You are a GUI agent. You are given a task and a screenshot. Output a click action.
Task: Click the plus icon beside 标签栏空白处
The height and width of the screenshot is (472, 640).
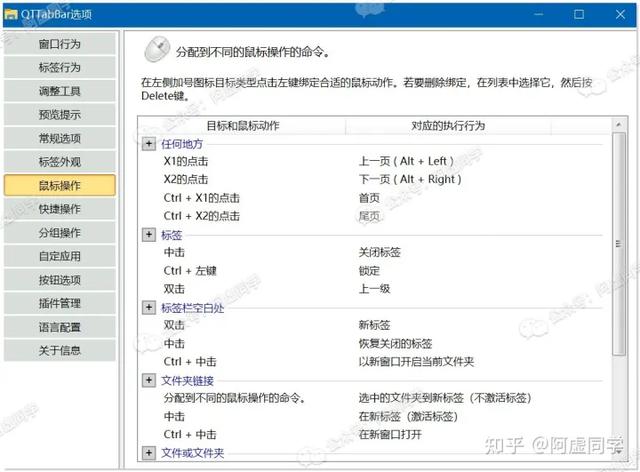(x=149, y=307)
